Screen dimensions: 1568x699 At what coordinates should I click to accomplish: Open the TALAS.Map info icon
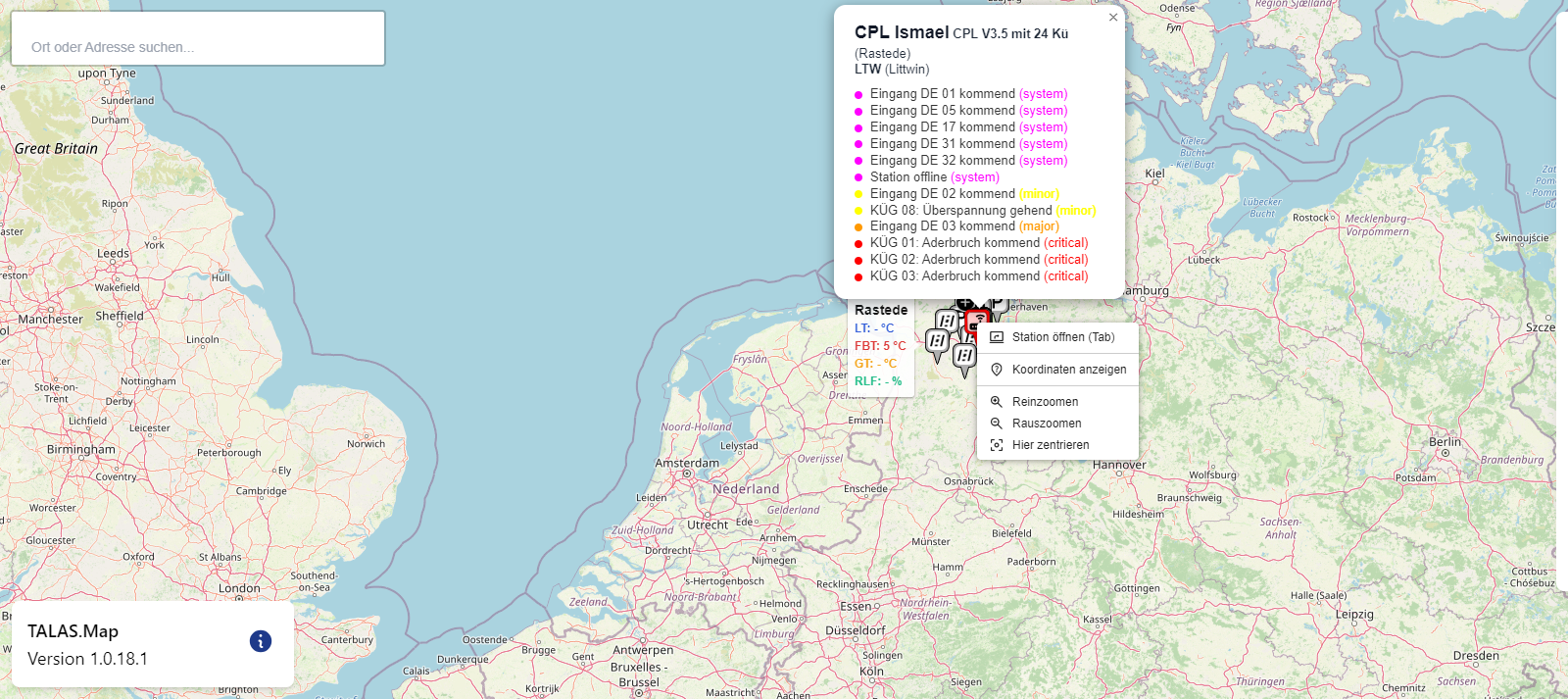[260, 641]
